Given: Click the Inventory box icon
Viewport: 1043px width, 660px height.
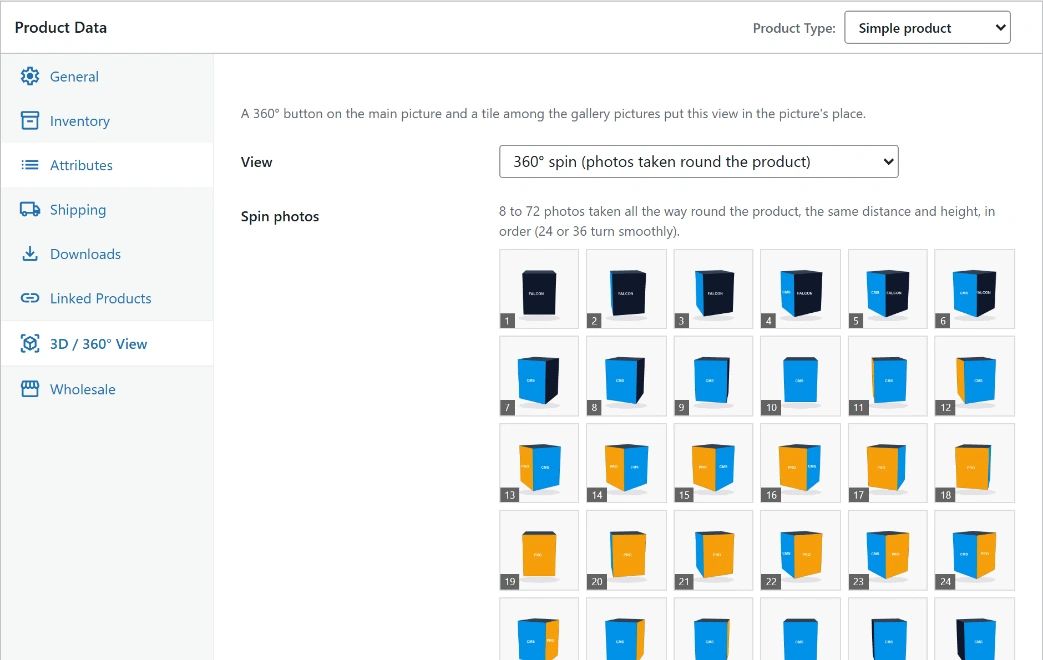Looking at the screenshot, I should 29,120.
